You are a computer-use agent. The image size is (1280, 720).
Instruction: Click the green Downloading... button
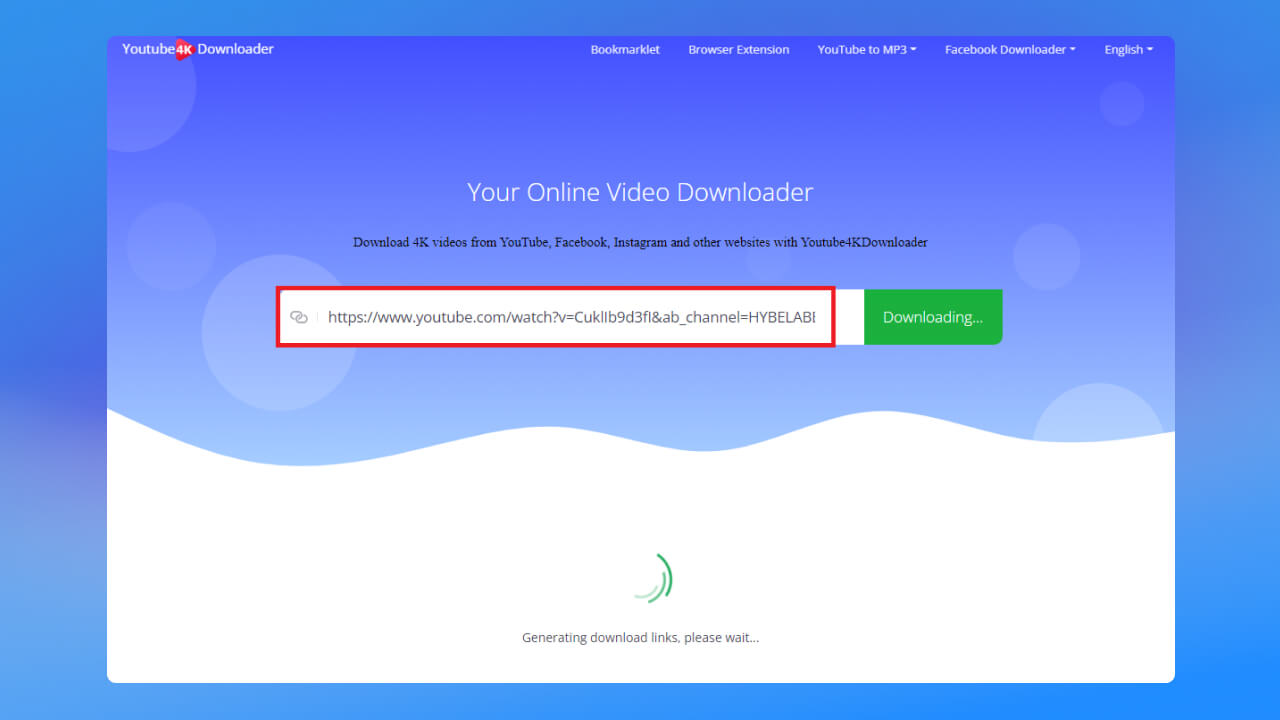[933, 317]
